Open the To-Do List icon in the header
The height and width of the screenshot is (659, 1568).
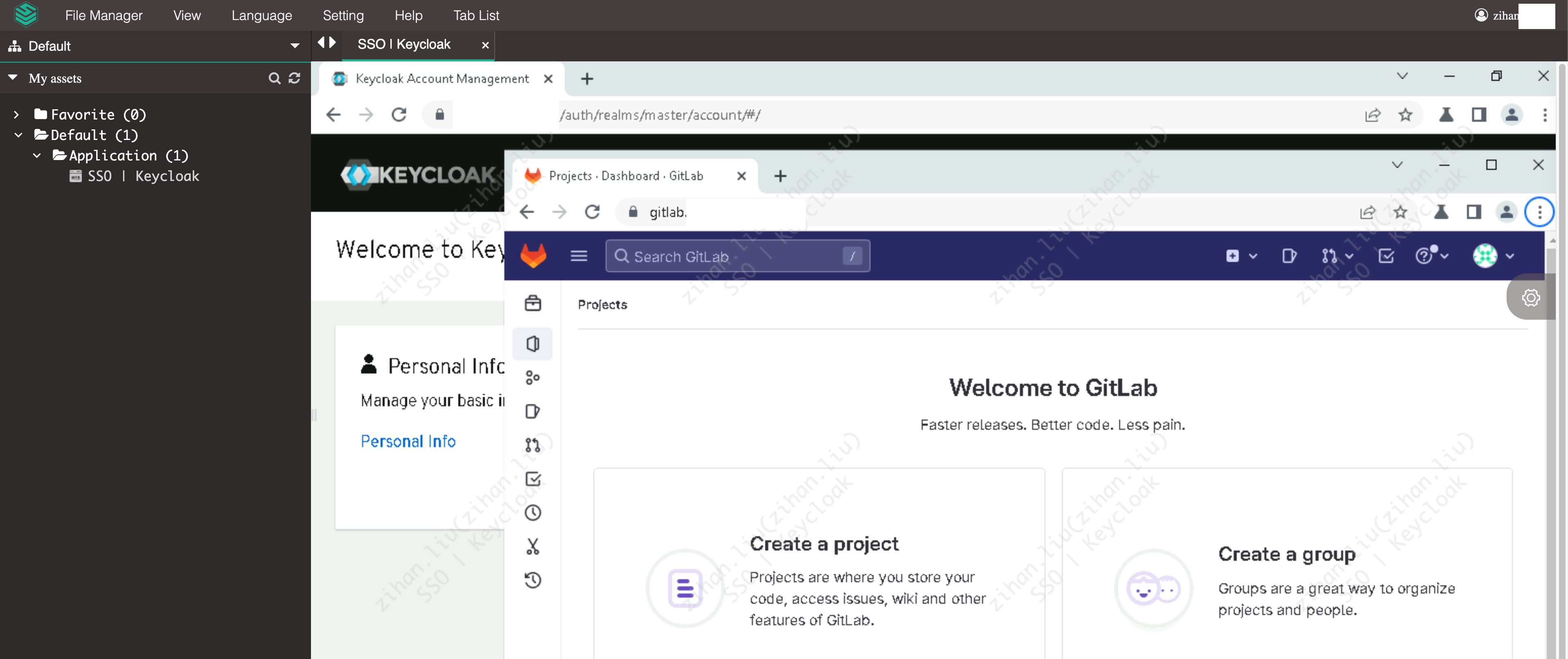point(1386,256)
